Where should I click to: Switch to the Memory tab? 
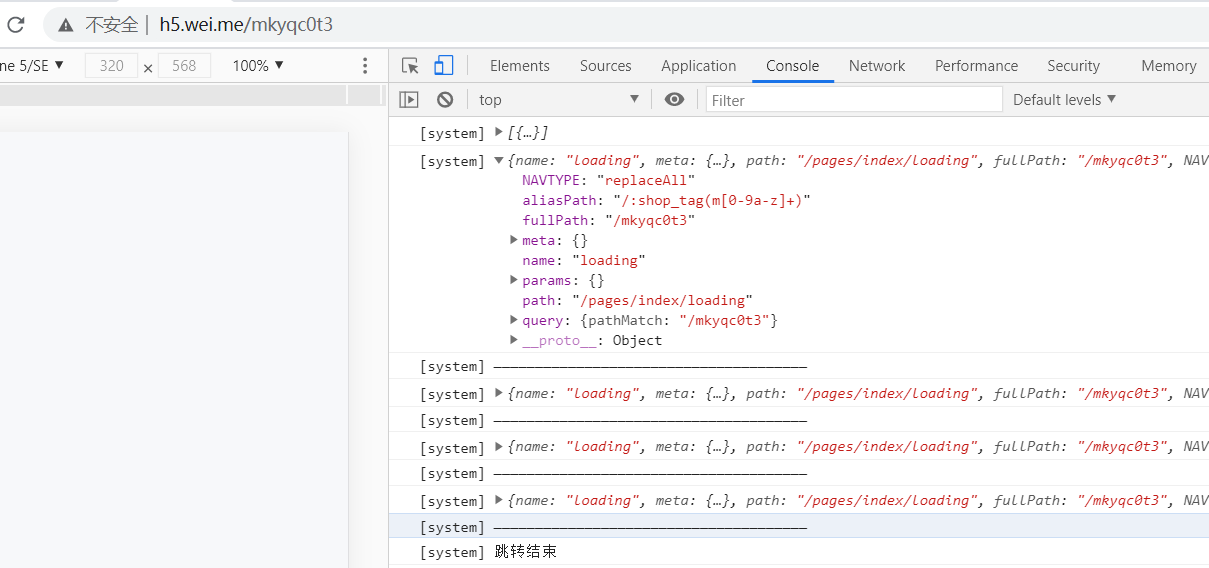click(1169, 66)
